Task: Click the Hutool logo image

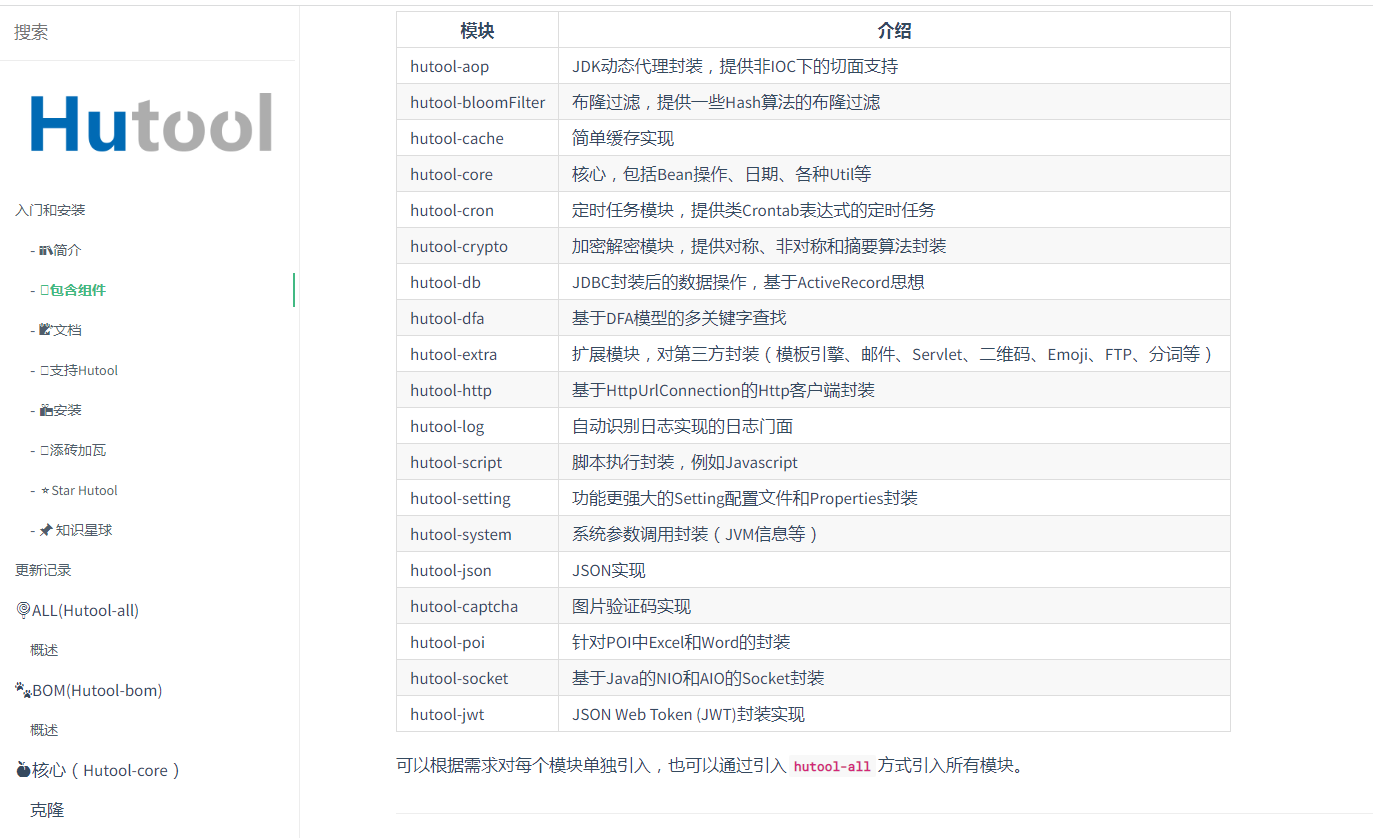Action: tap(151, 123)
